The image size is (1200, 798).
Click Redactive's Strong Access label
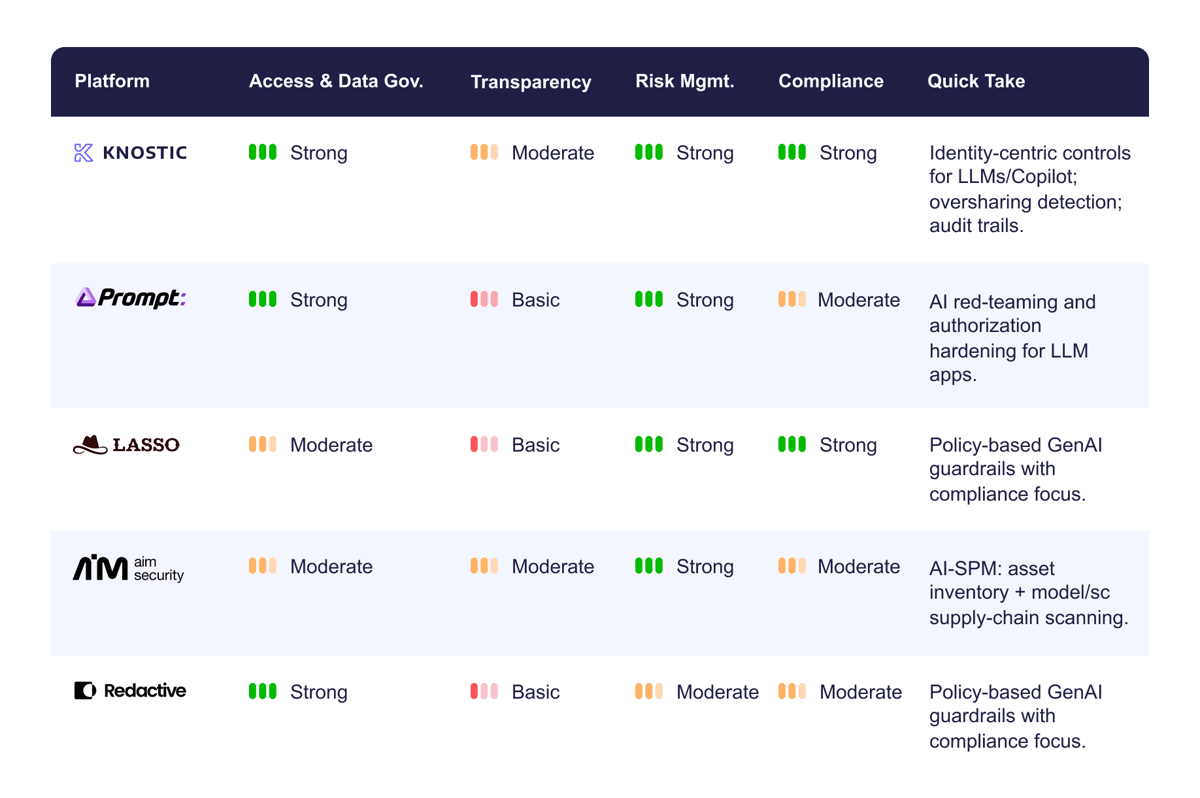(319, 692)
